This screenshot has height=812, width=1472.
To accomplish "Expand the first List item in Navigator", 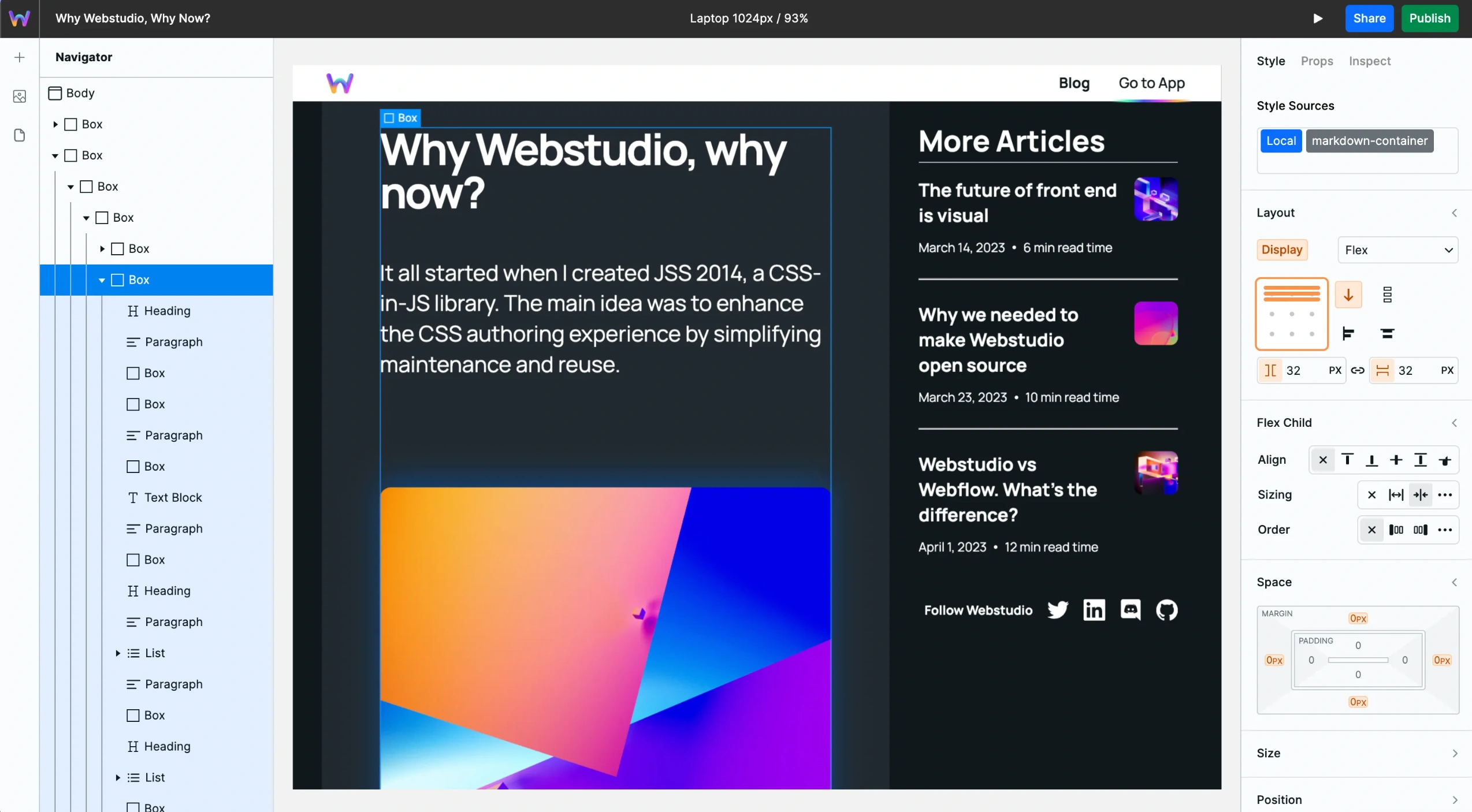I will 117,653.
